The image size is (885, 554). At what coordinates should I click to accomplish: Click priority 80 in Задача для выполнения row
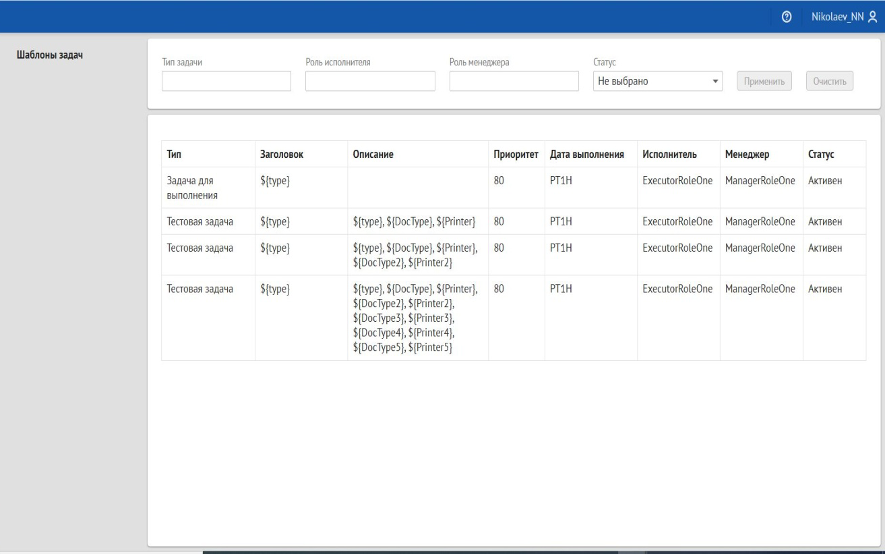click(x=499, y=181)
